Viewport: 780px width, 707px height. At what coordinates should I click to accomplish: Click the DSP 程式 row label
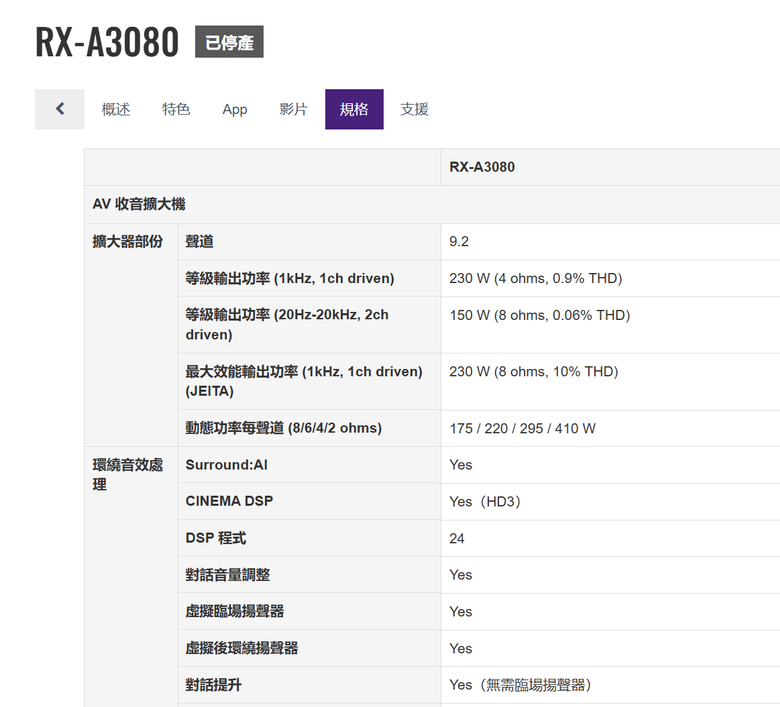(216, 538)
